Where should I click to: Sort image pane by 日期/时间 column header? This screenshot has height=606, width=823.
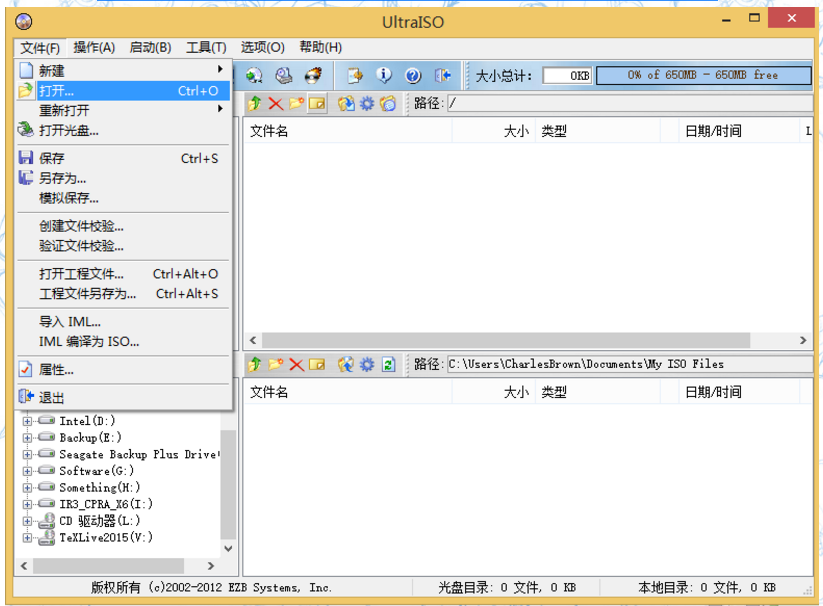738,131
